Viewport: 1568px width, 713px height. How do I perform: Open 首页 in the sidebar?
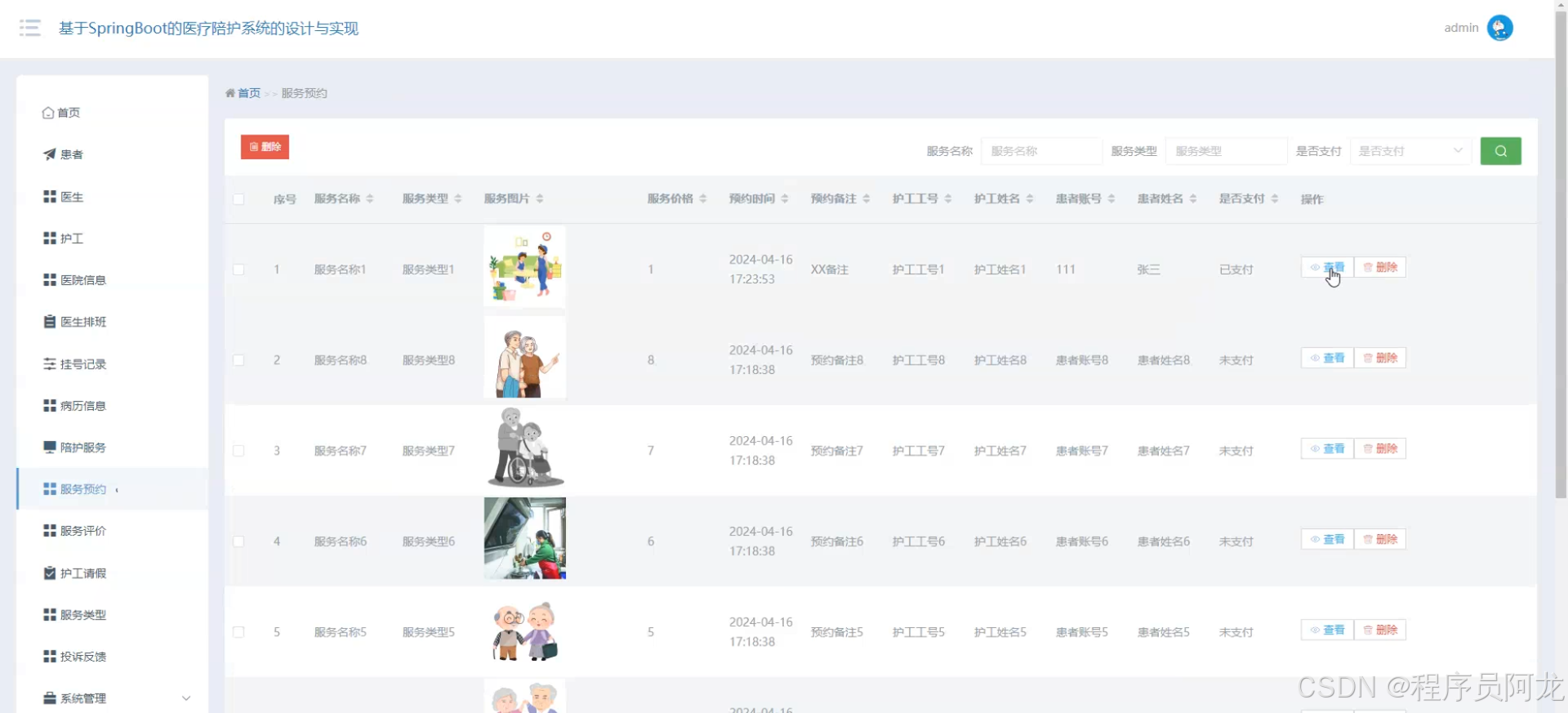tap(113, 113)
